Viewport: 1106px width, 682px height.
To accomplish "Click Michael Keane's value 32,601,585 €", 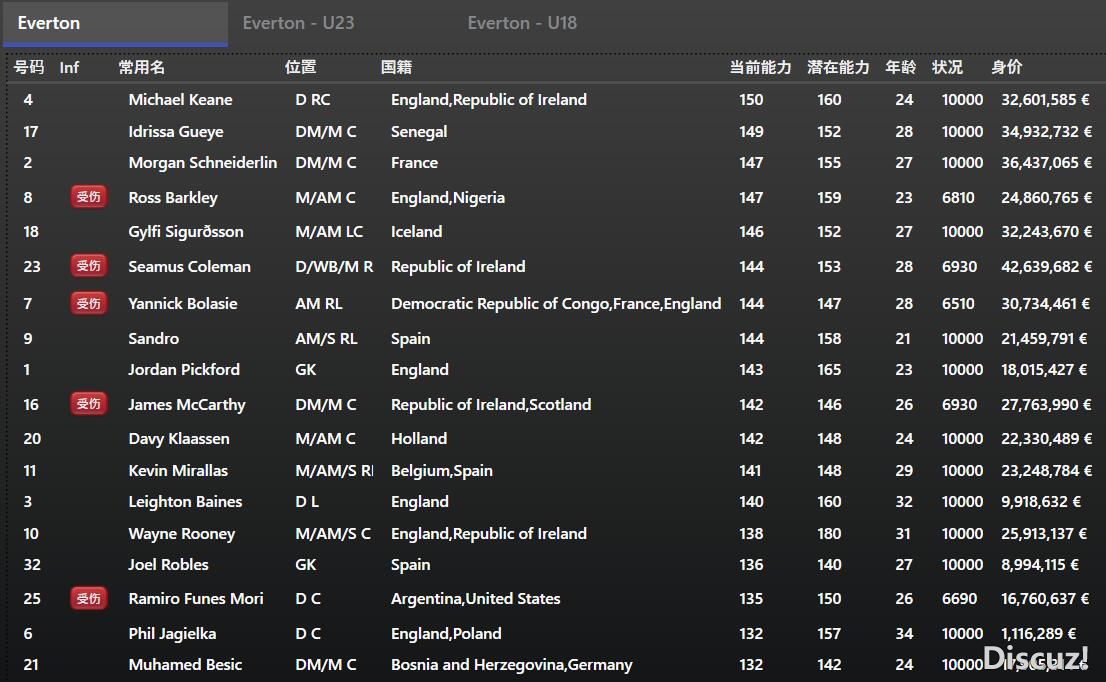I will (1046, 99).
